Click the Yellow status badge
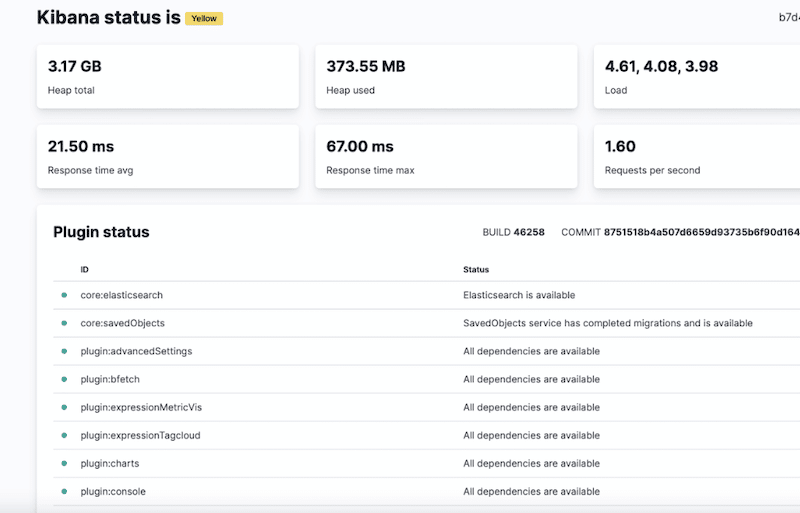800x513 pixels. click(204, 18)
